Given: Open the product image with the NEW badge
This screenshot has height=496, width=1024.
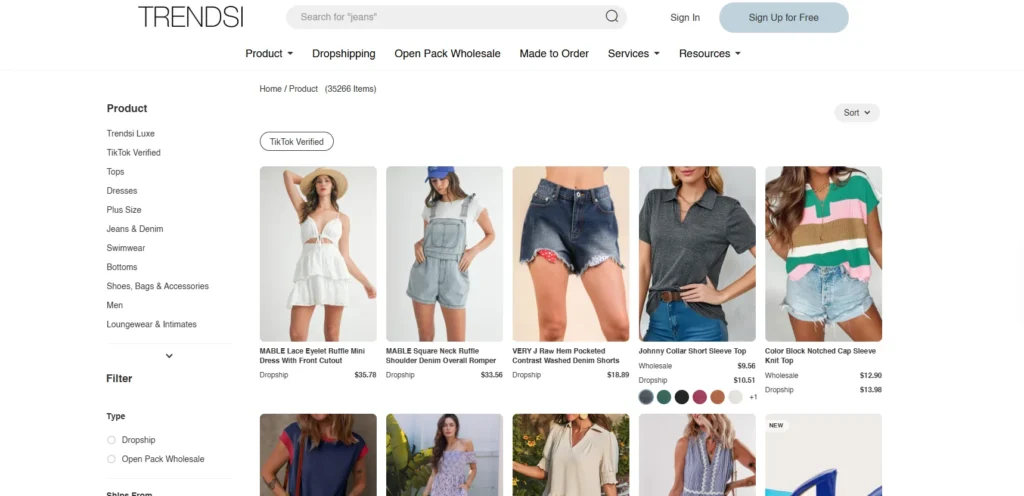Looking at the screenshot, I should pyautogui.click(x=824, y=455).
